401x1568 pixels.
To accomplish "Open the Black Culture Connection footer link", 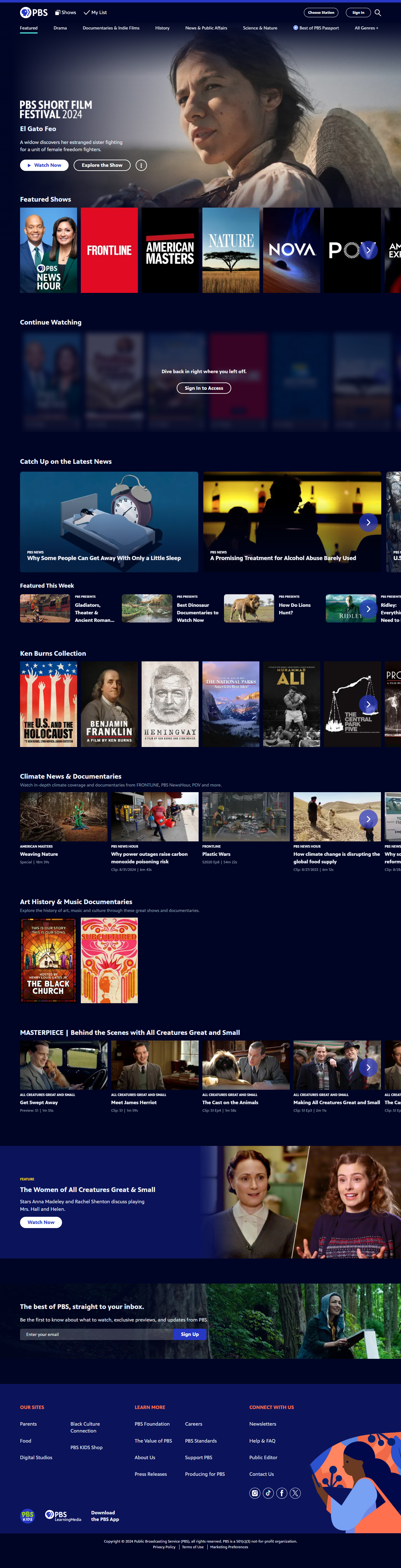I will [85, 1428].
